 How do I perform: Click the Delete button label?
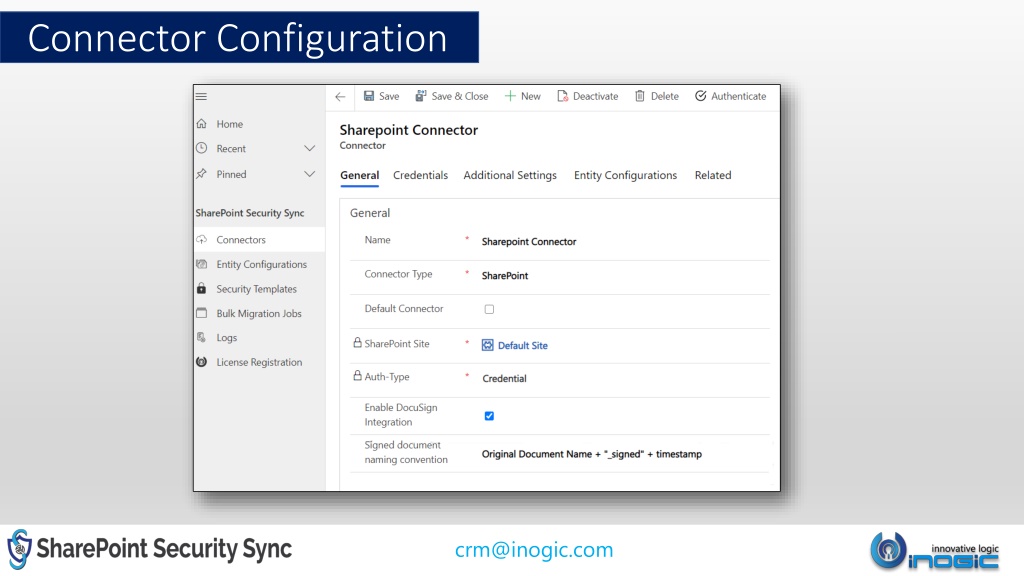tap(665, 96)
